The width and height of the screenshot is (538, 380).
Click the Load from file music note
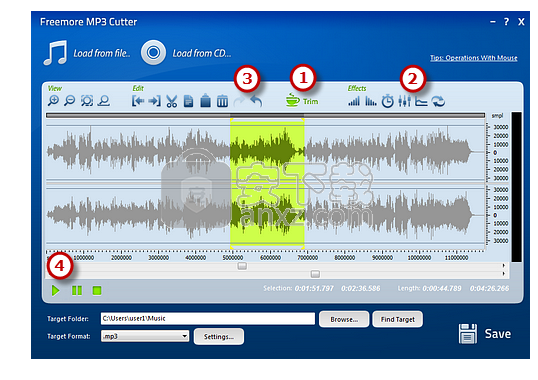[x=55, y=53]
